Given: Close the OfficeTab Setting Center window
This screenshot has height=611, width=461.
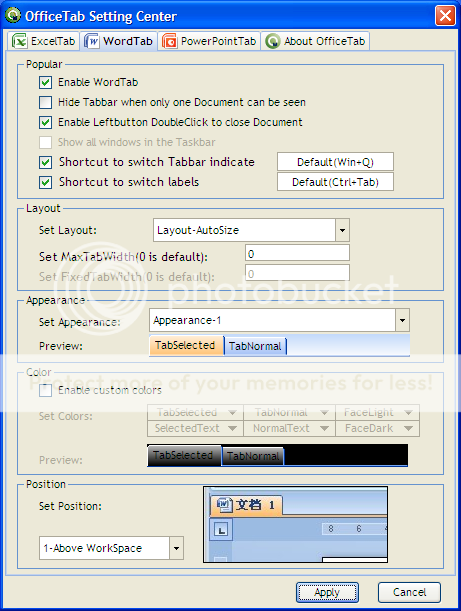Looking at the screenshot, I should coord(445,16).
